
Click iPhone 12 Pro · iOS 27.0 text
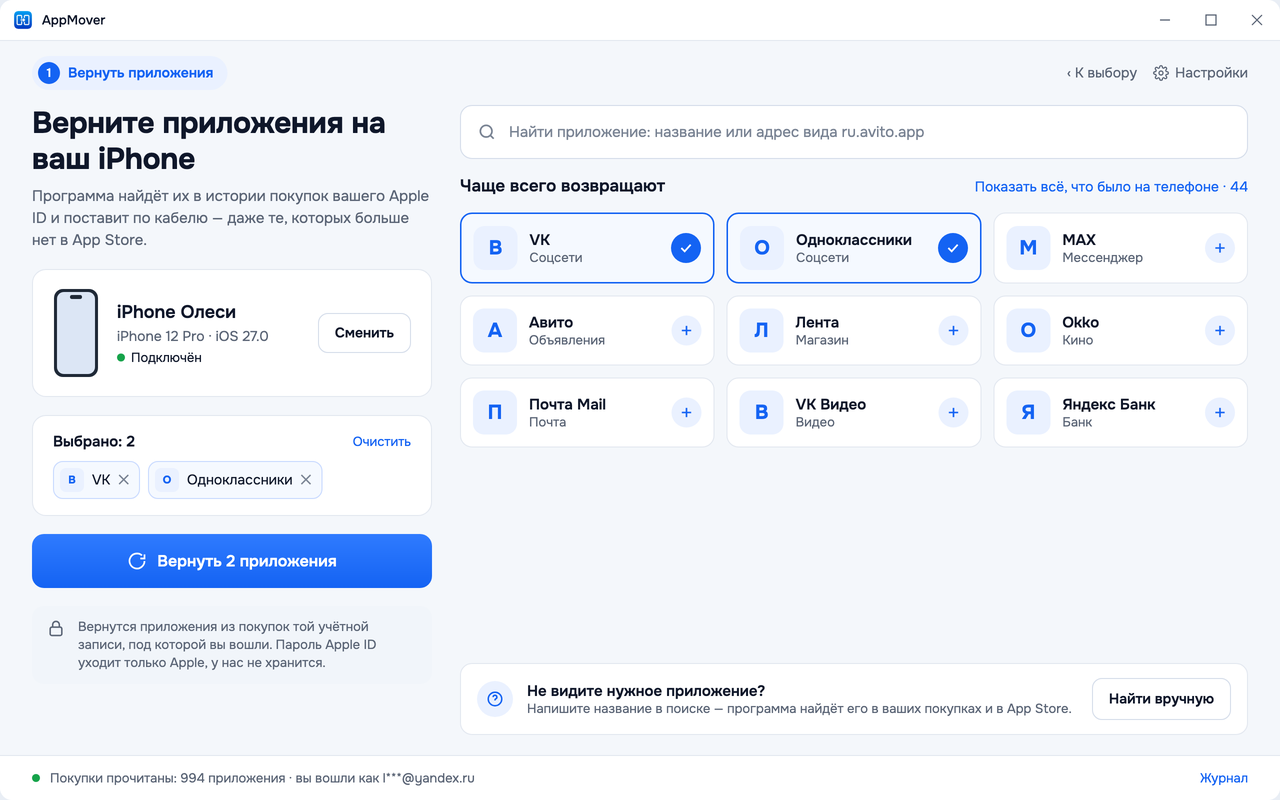pos(192,336)
